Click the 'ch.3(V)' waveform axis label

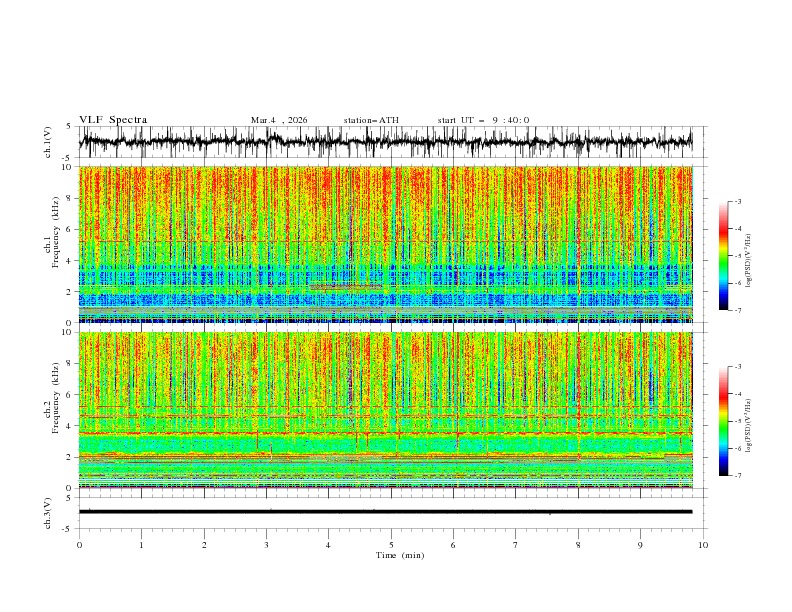coord(48,513)
